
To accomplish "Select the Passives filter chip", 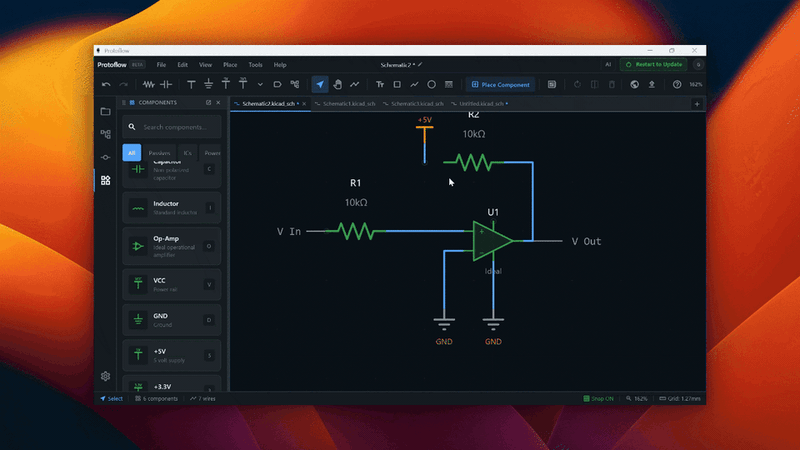I will pos(159,153).
